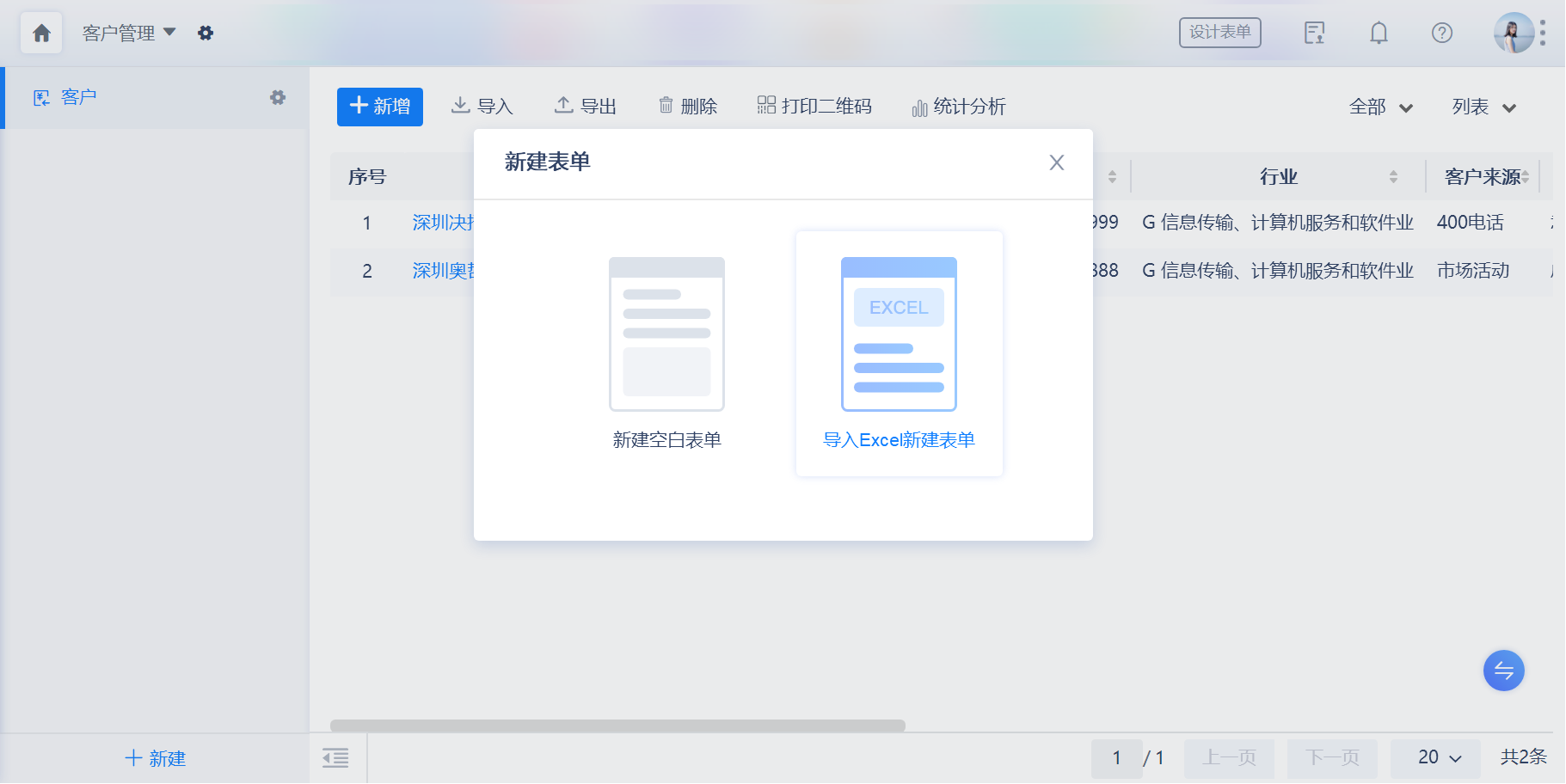Collapse sidebar with the indent icon
The height and width of the screenshot is (784, 1566).
[335, 758]
